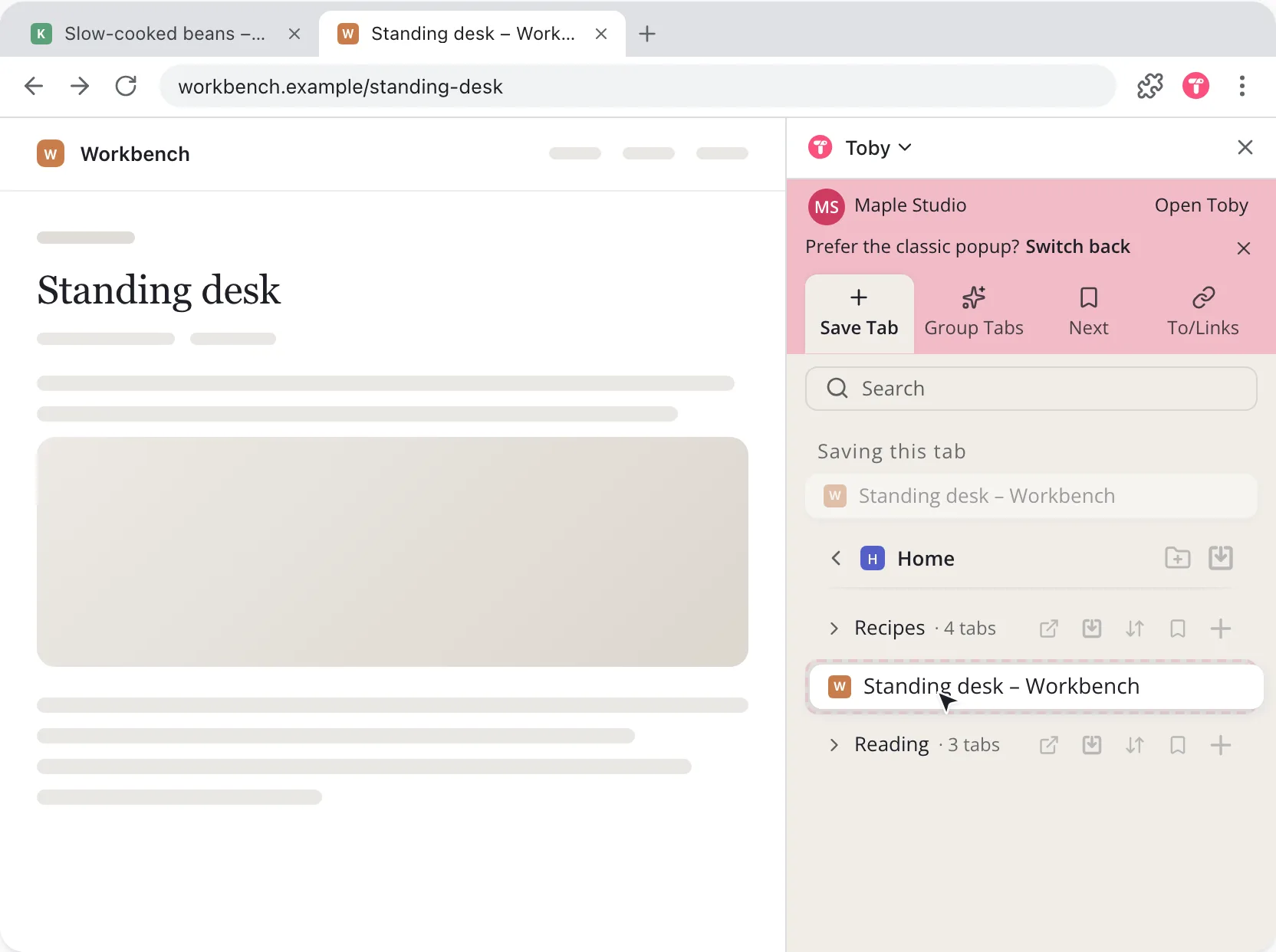Screen dimensions: 1276x952
Task: Sort the Reading collection
Action: pos(1134,745)
